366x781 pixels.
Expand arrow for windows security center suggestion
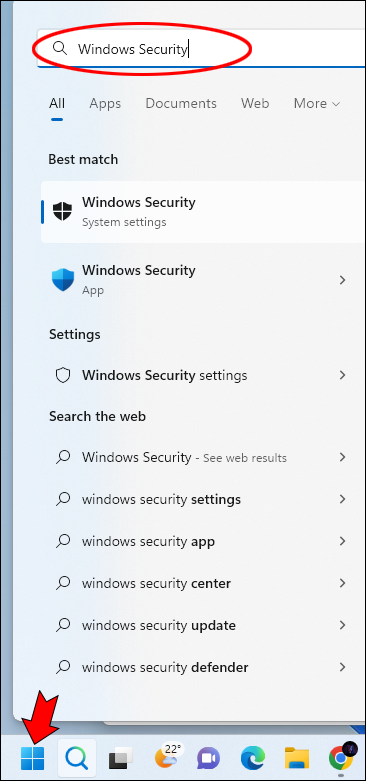click(343, 583)
